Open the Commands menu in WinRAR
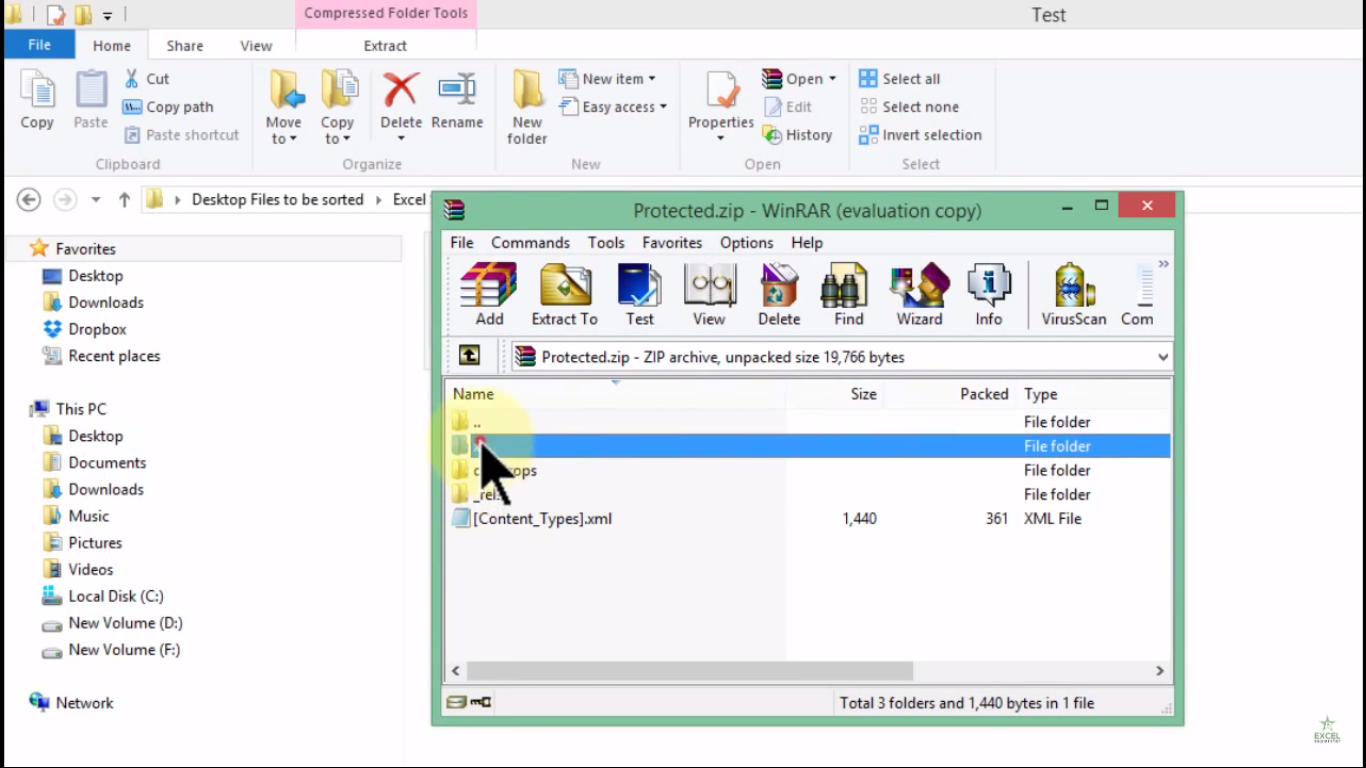The height and width of the screenshot is (768, 1366). pyautogui.click(x=530, y=243)
